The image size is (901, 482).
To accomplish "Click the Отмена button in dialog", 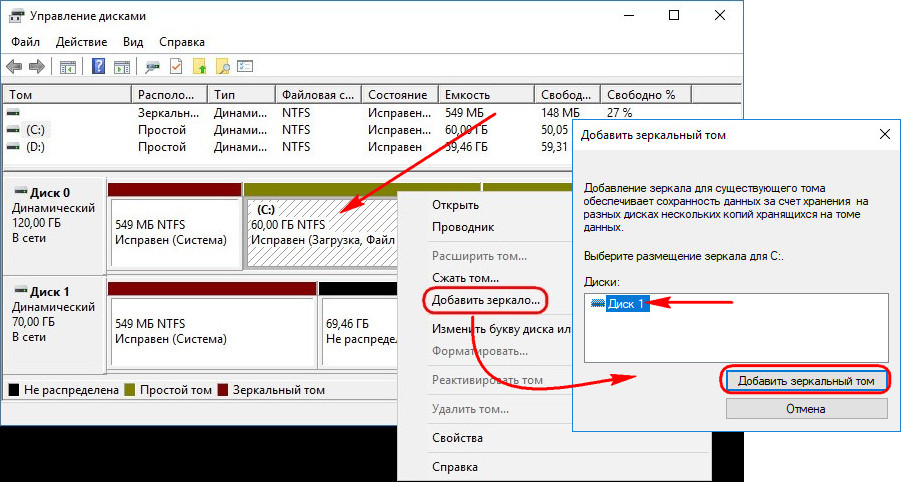I will coord(804,408).
